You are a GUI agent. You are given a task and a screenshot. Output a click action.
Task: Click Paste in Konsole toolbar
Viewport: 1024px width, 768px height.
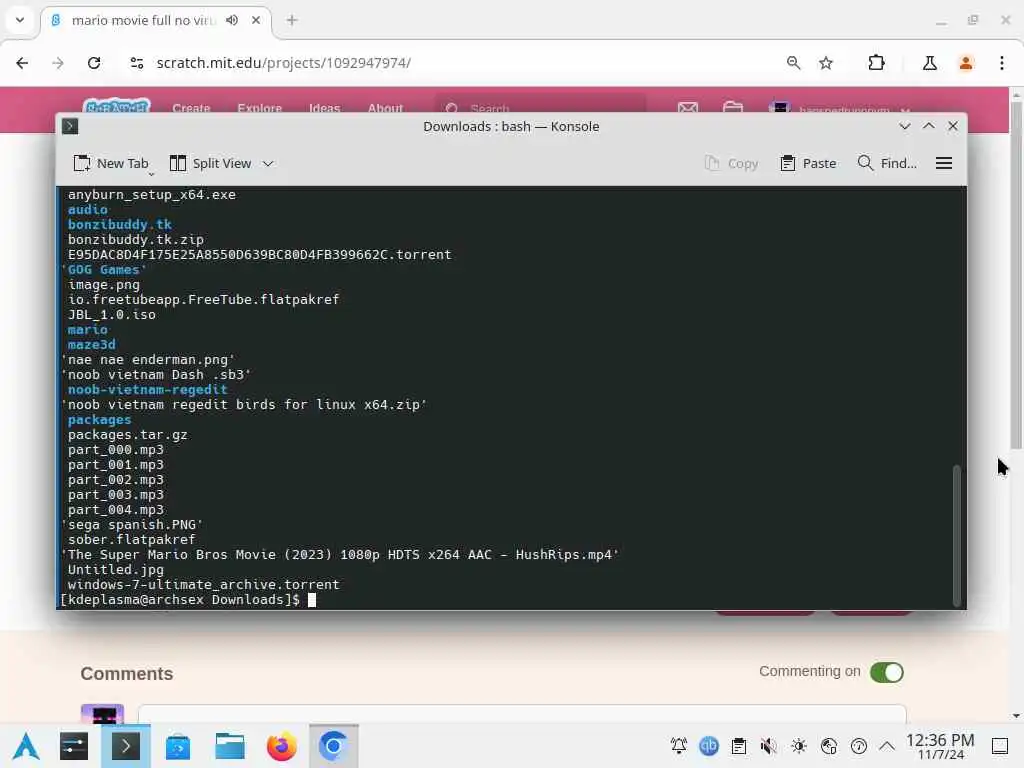[x=808, y=163]
